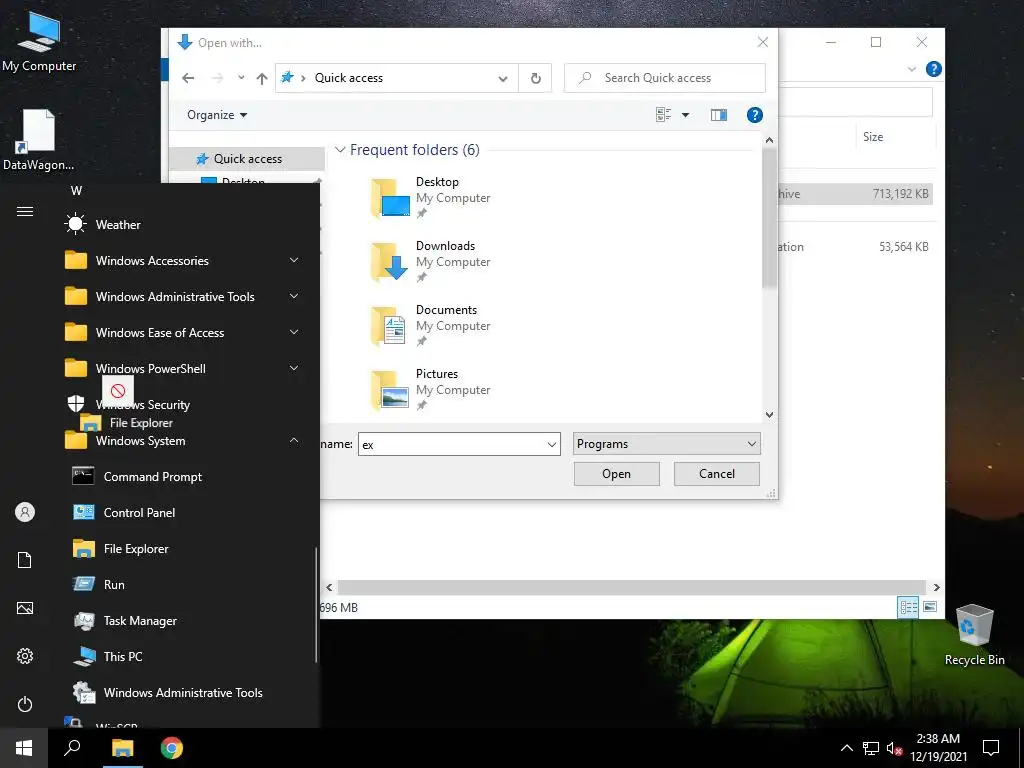Select the 53,564 KB file row
This screenshot has height=768, width=1024.
point(855,247)
